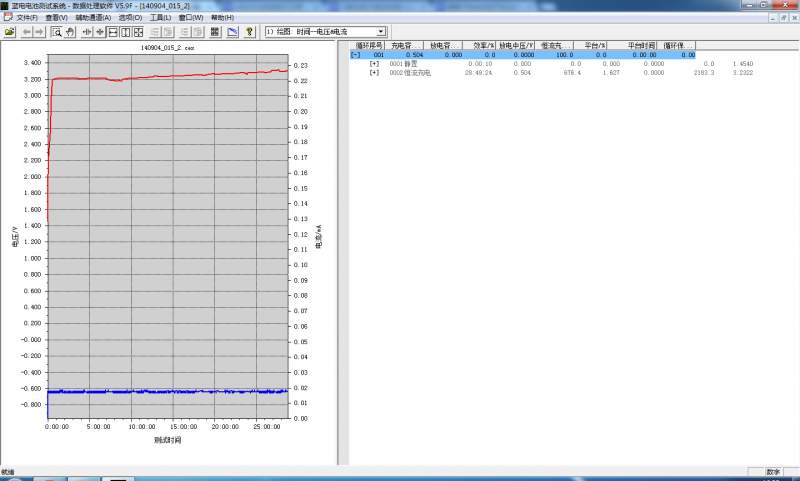The width and height of the screenshot is (800, 481).
Task: Click the first greyed-out list toolbar icon
Action: click(x=155, y=32)
